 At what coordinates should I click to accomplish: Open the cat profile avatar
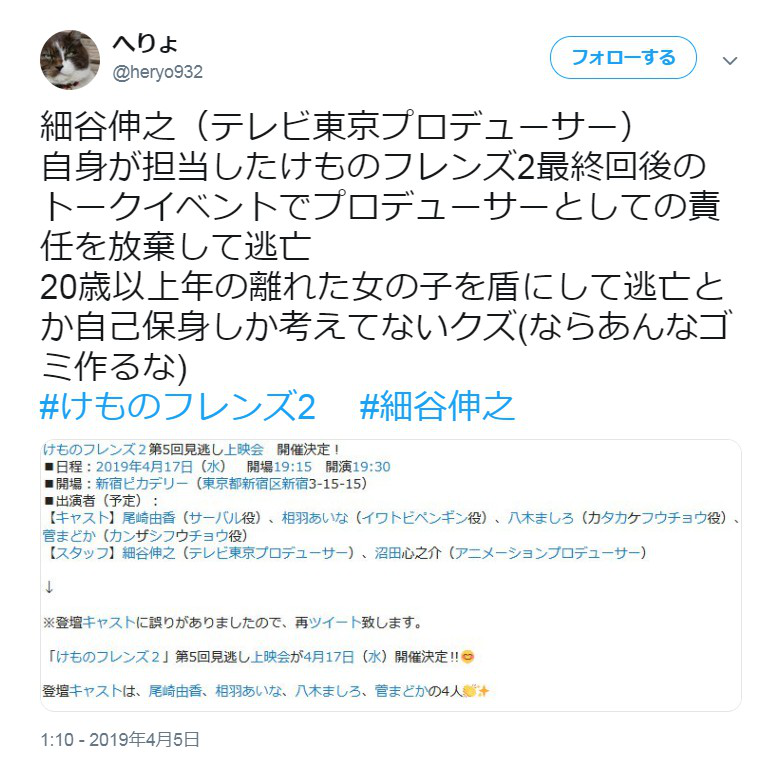(70, 60)
